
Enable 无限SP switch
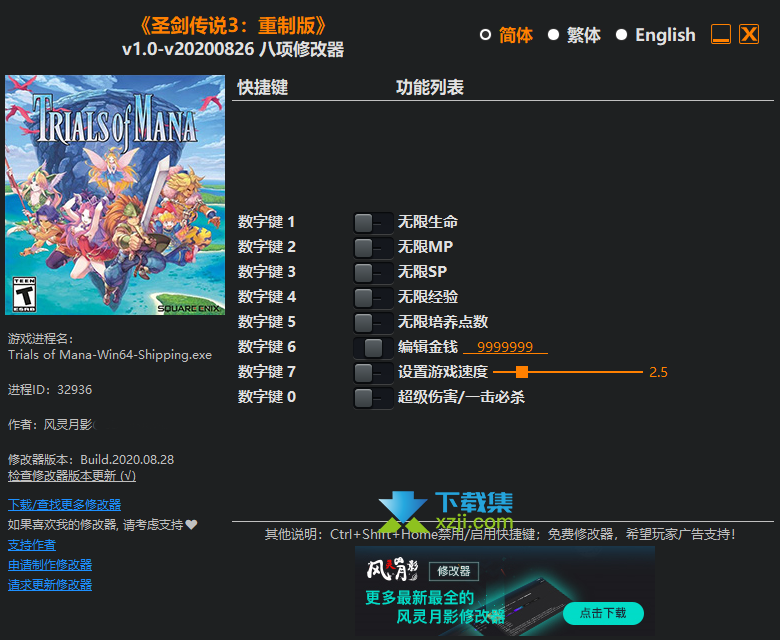coord(373,273)
